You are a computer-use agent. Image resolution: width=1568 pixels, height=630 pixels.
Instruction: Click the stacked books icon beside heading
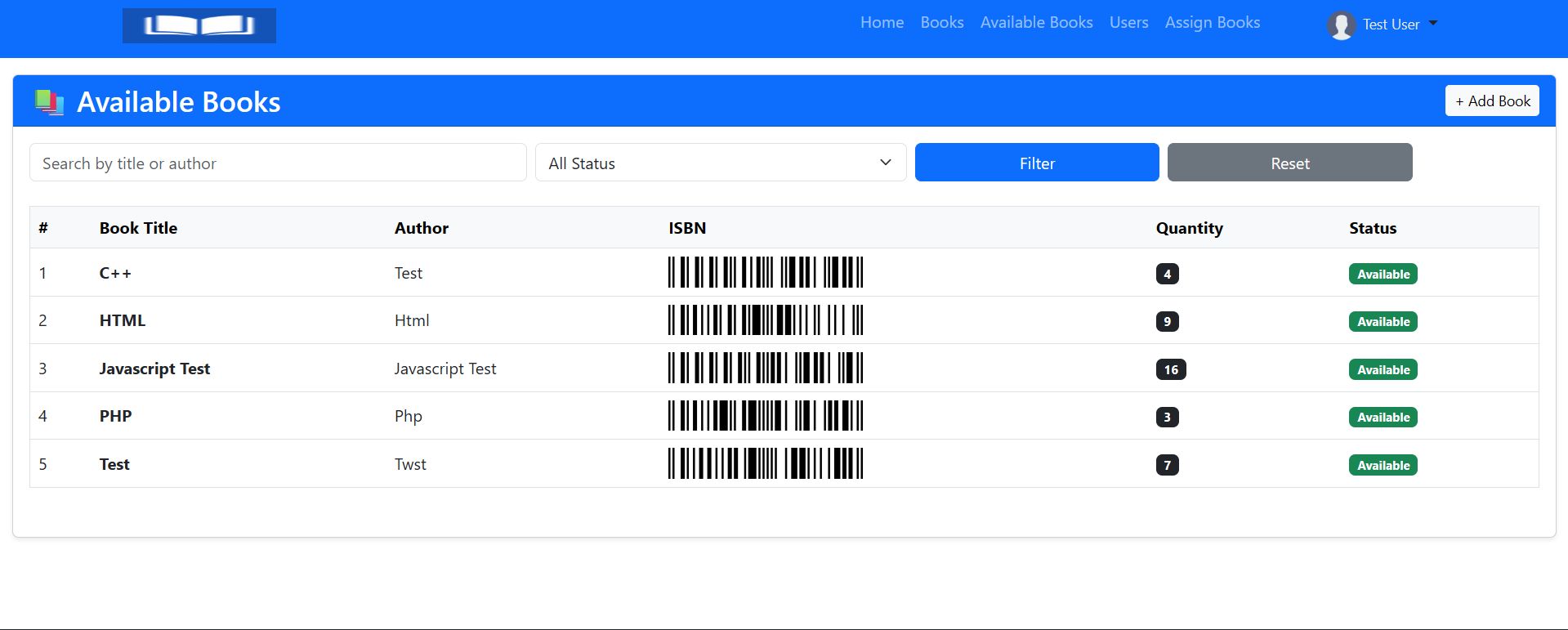tap(50, 102)
